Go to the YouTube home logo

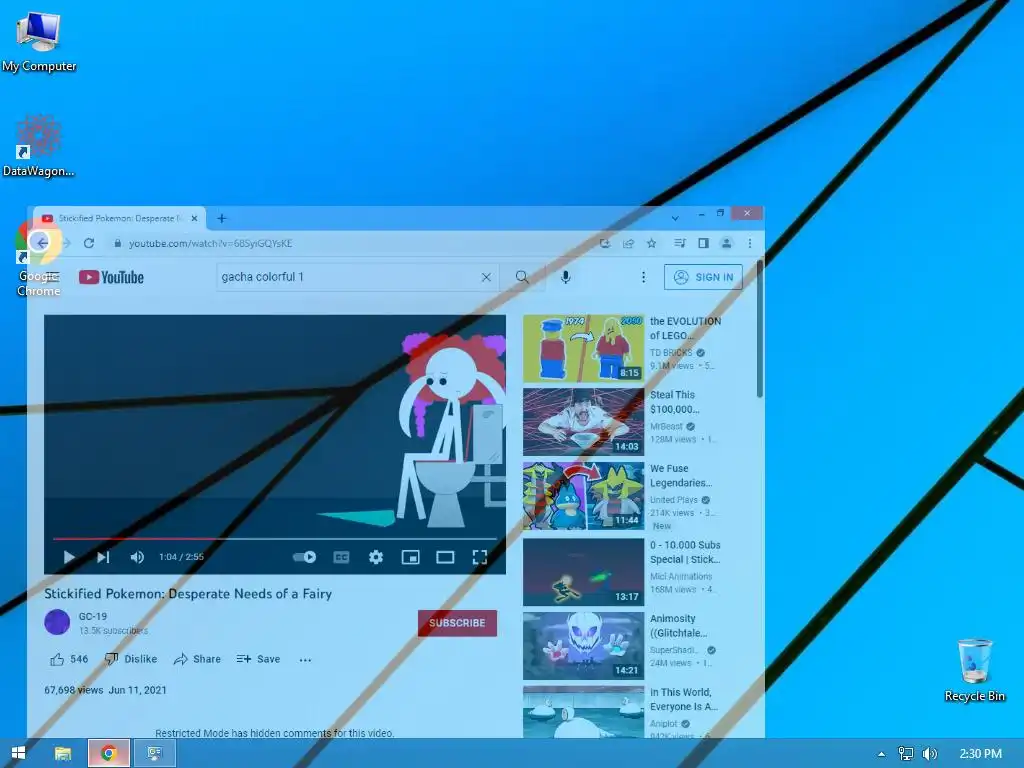(x=111, y=277)
